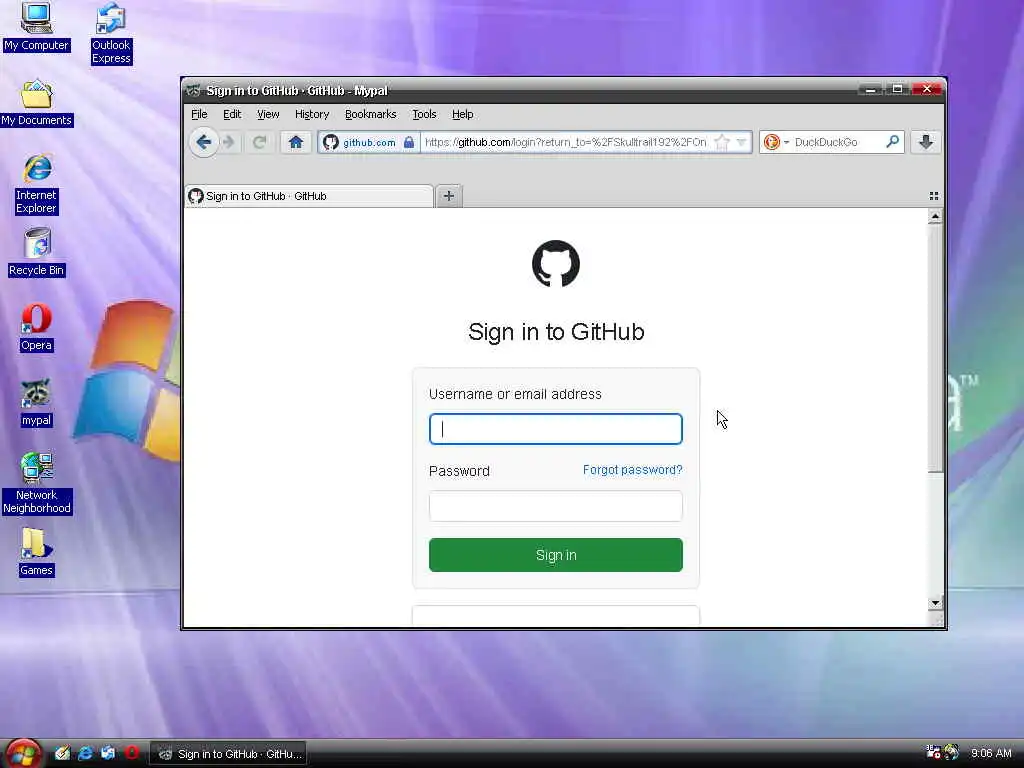This screenshot has width=1024, height=768.
Task: Open the File menu
Action: pos(199,114)
